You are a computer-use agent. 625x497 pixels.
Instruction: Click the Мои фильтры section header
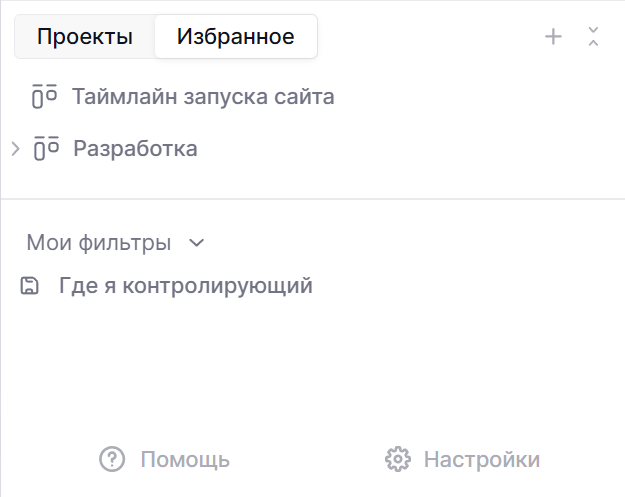tap(98, 242)
